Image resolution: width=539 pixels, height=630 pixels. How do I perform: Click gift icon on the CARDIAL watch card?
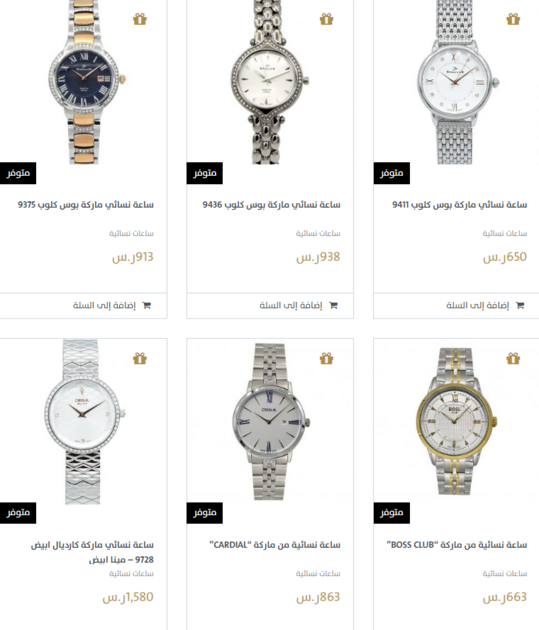click(x=327, y=358)
